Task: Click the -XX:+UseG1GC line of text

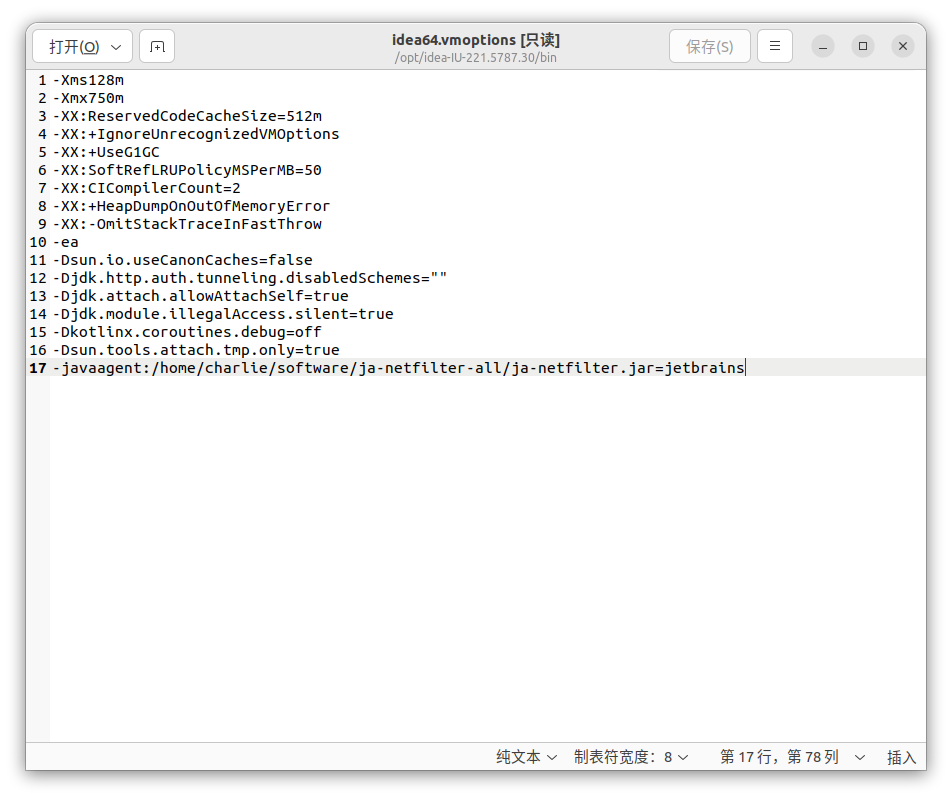Action: pos(106,152)
